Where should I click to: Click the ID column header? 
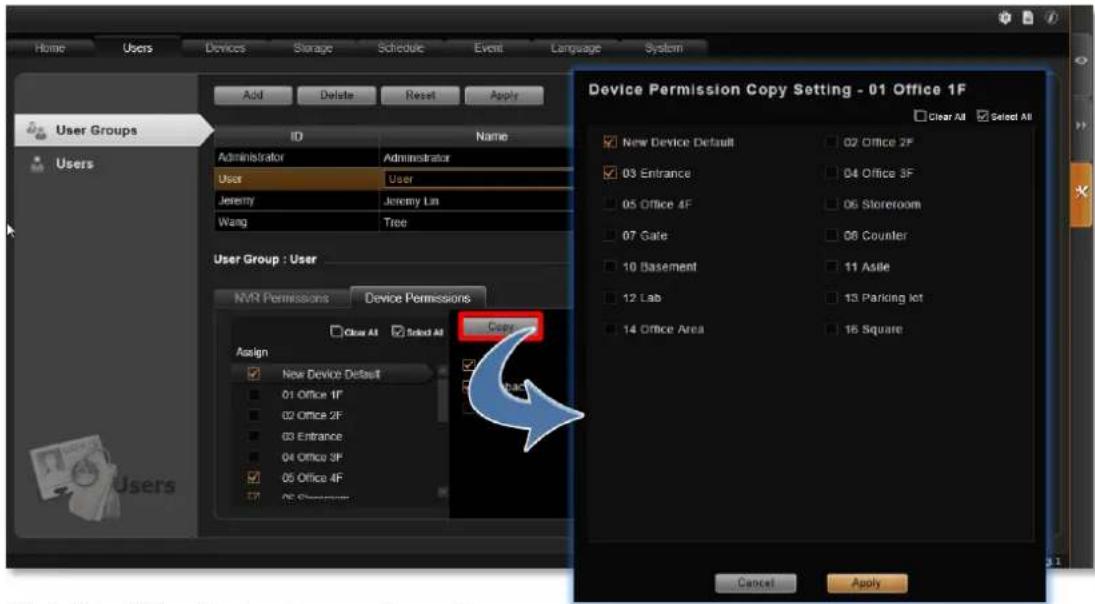click(297, 136)
